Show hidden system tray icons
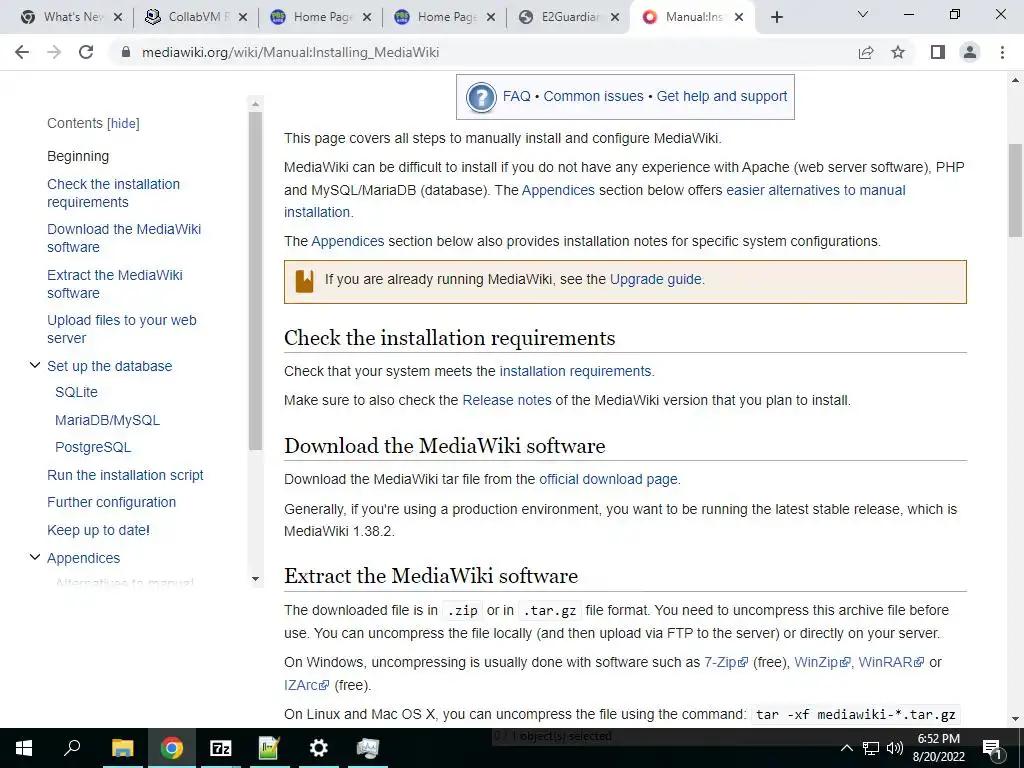 click(846, 748)
